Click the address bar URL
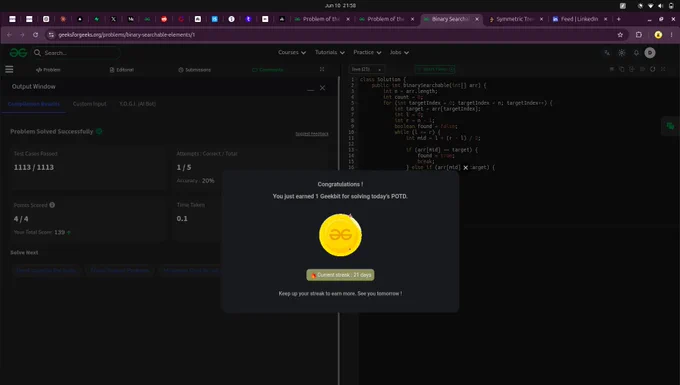Viewport: 680px width, 385px height. click(x=127, y=35)
